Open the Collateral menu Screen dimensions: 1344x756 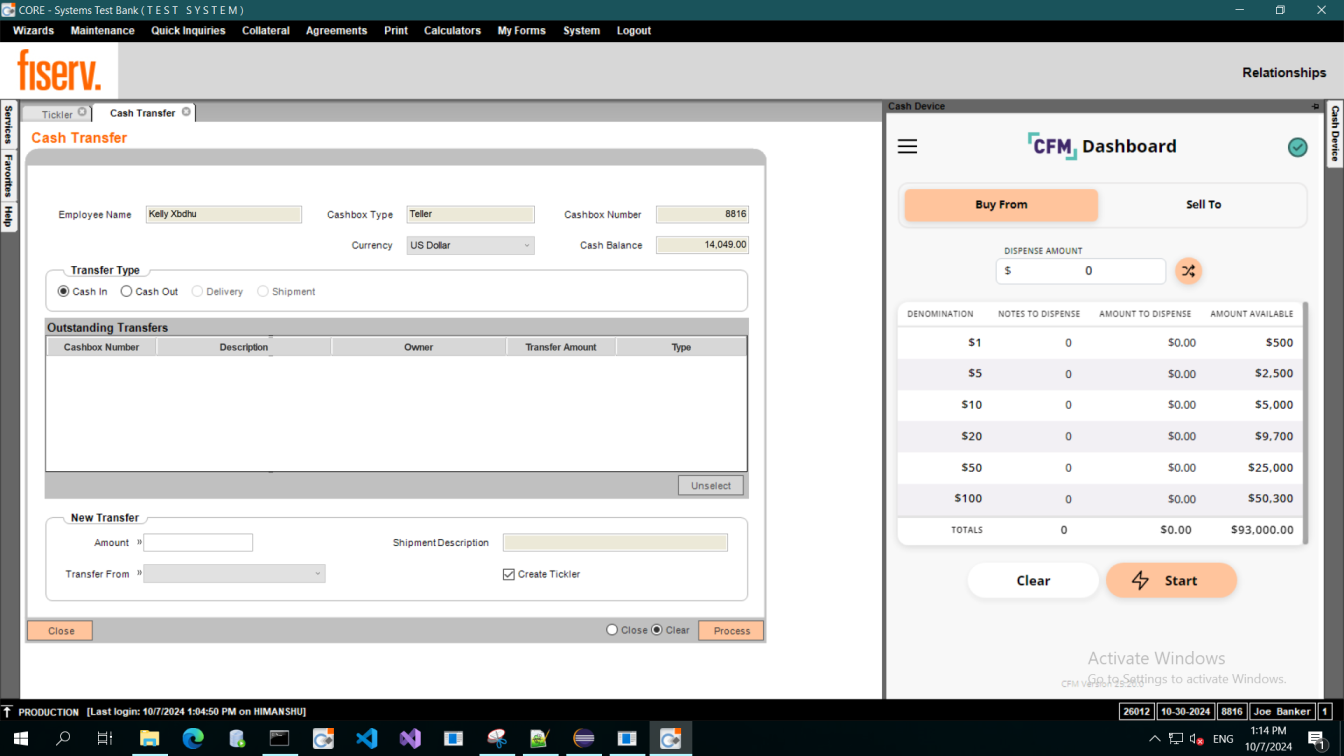click(x=266, y=31)
